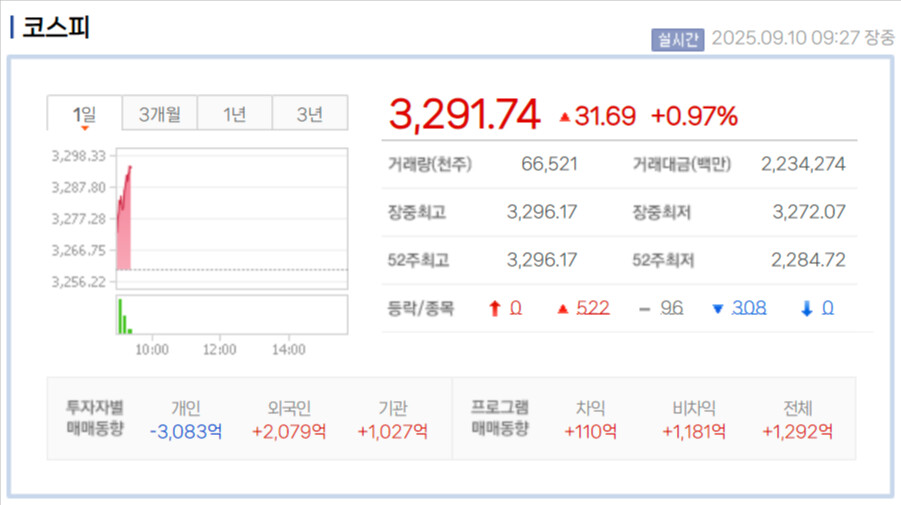Click the blue lower-limit arrow icon
The image size is (901, 505).
click(x=807, y=309)
